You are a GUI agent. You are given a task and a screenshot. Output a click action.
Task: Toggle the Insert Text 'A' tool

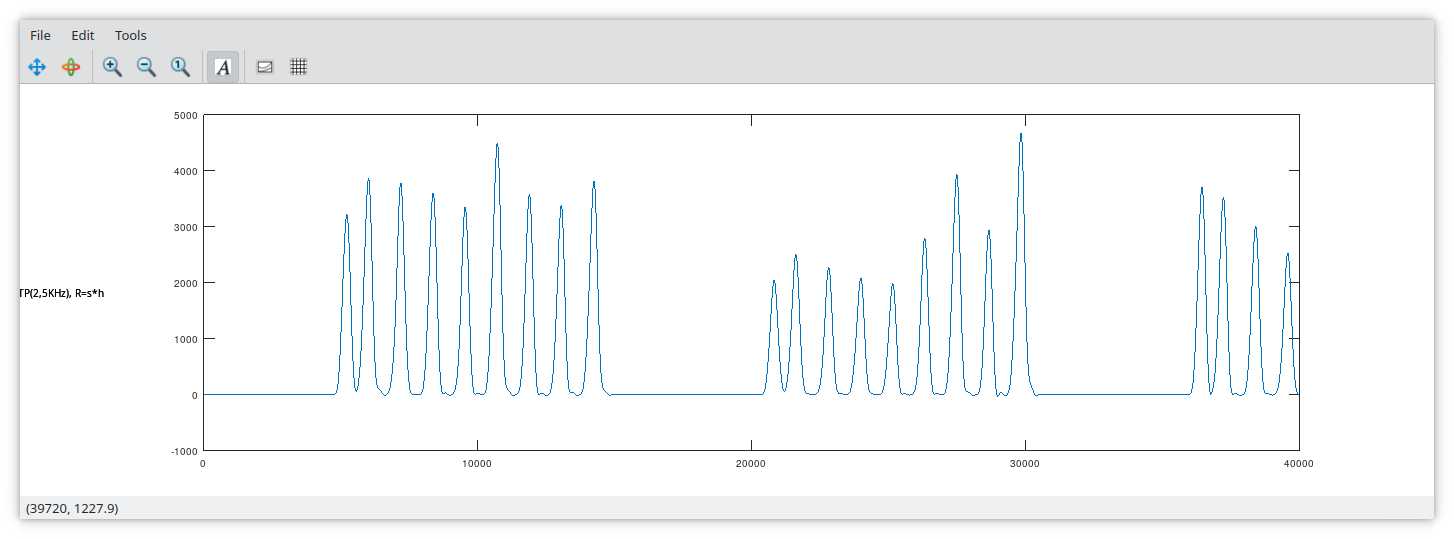coord(223,67)
